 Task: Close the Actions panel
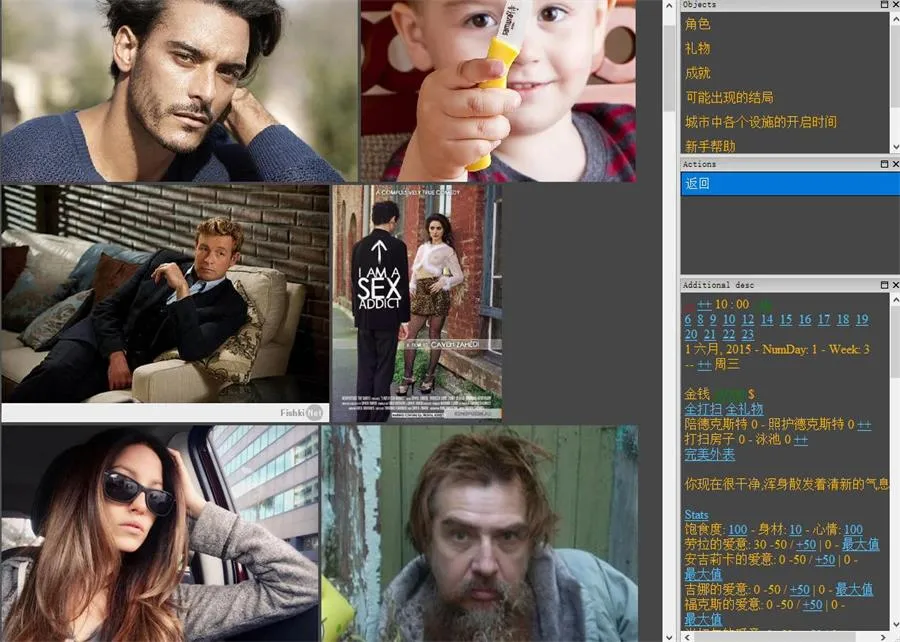pos(894,164)
